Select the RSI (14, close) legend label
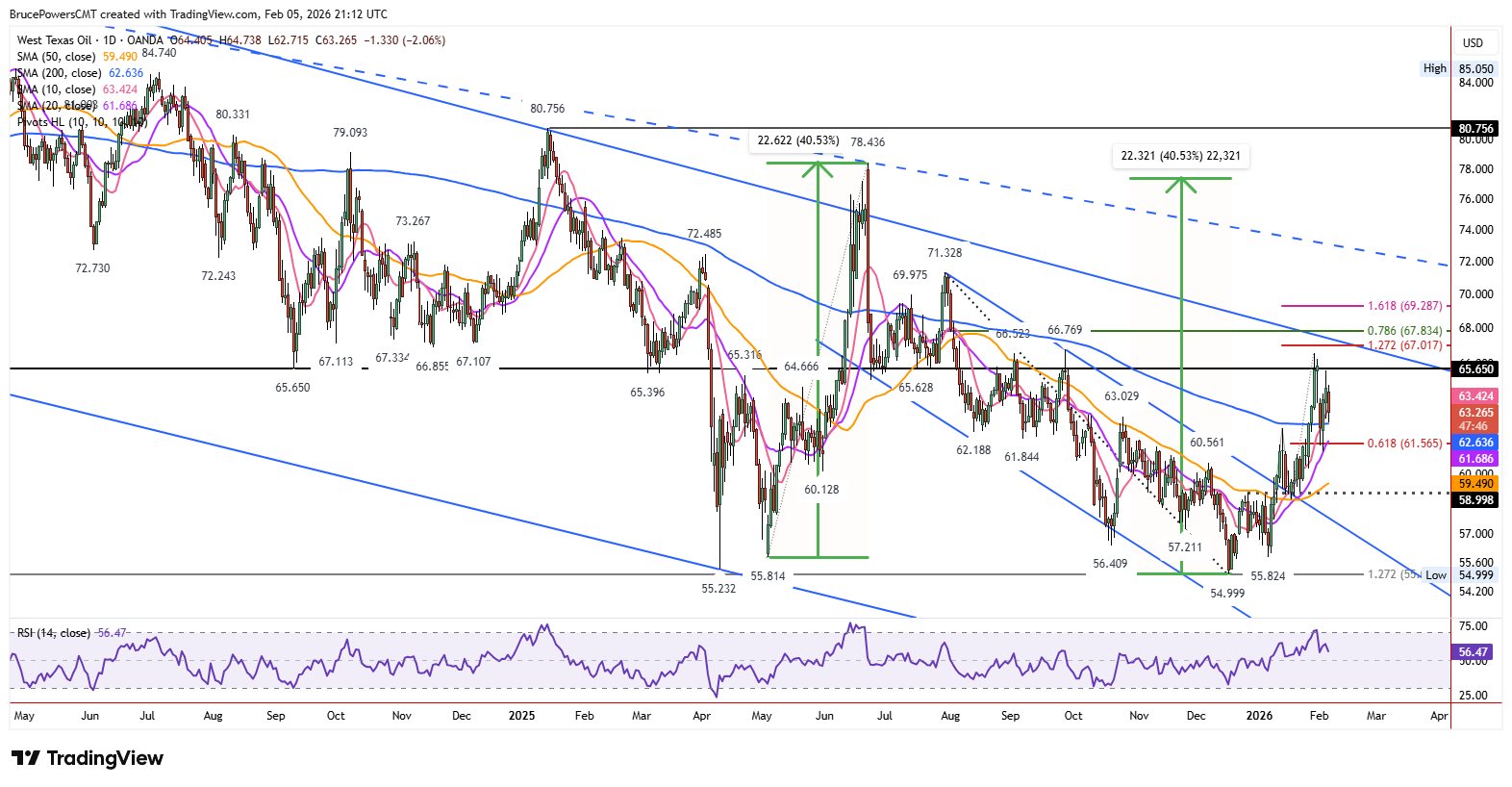The image size is (1512, 787). coord(54,633)
